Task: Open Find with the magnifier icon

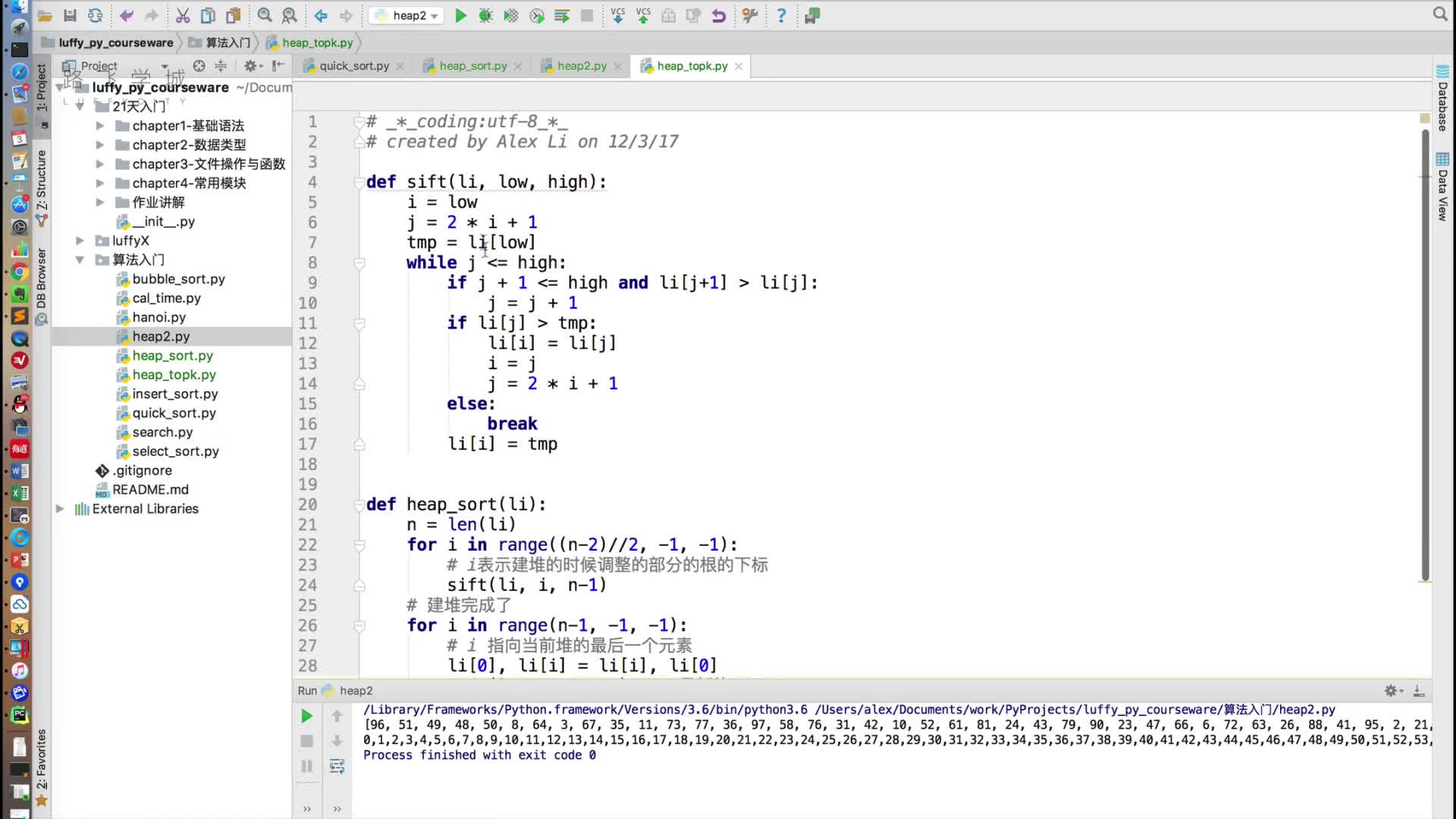Action: click(x=264, y=15)
